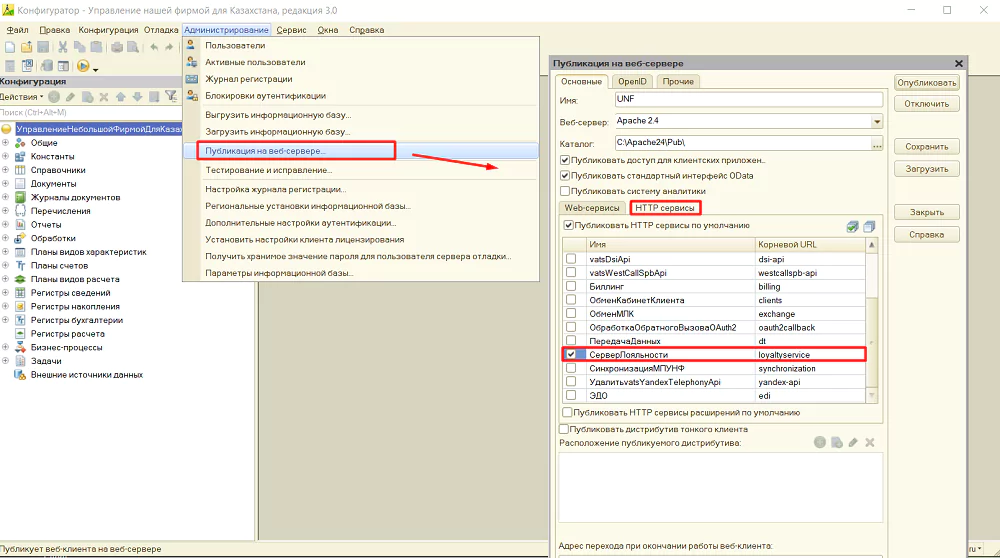
Task: Click the Edit pencil icon in Configuration panel
Action: click(x=70, y=97)
